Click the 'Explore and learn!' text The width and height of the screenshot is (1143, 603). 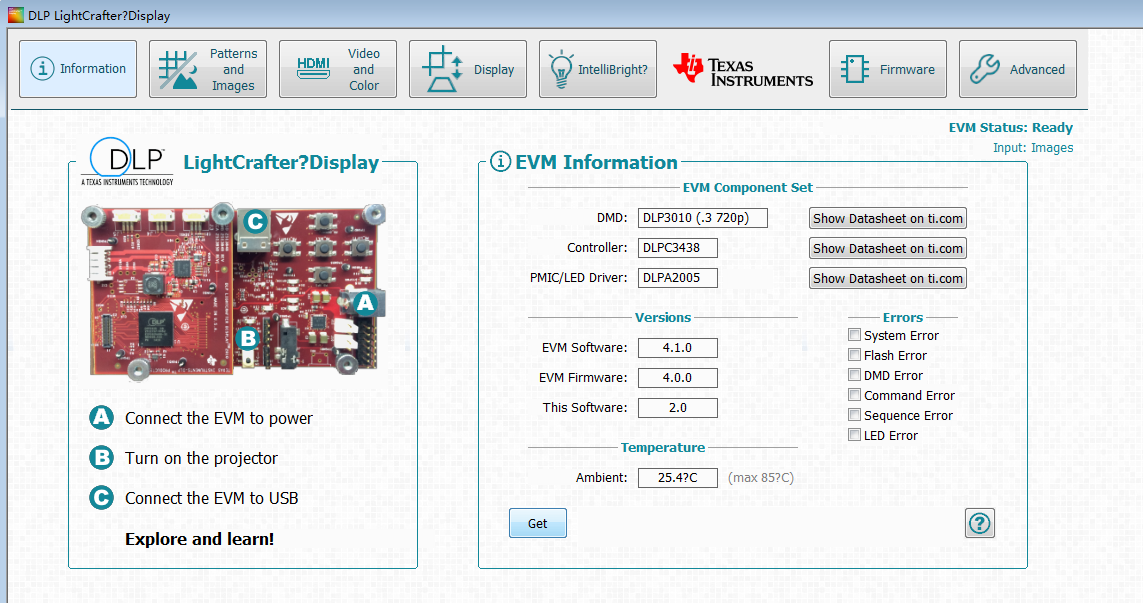pos(200,539)
